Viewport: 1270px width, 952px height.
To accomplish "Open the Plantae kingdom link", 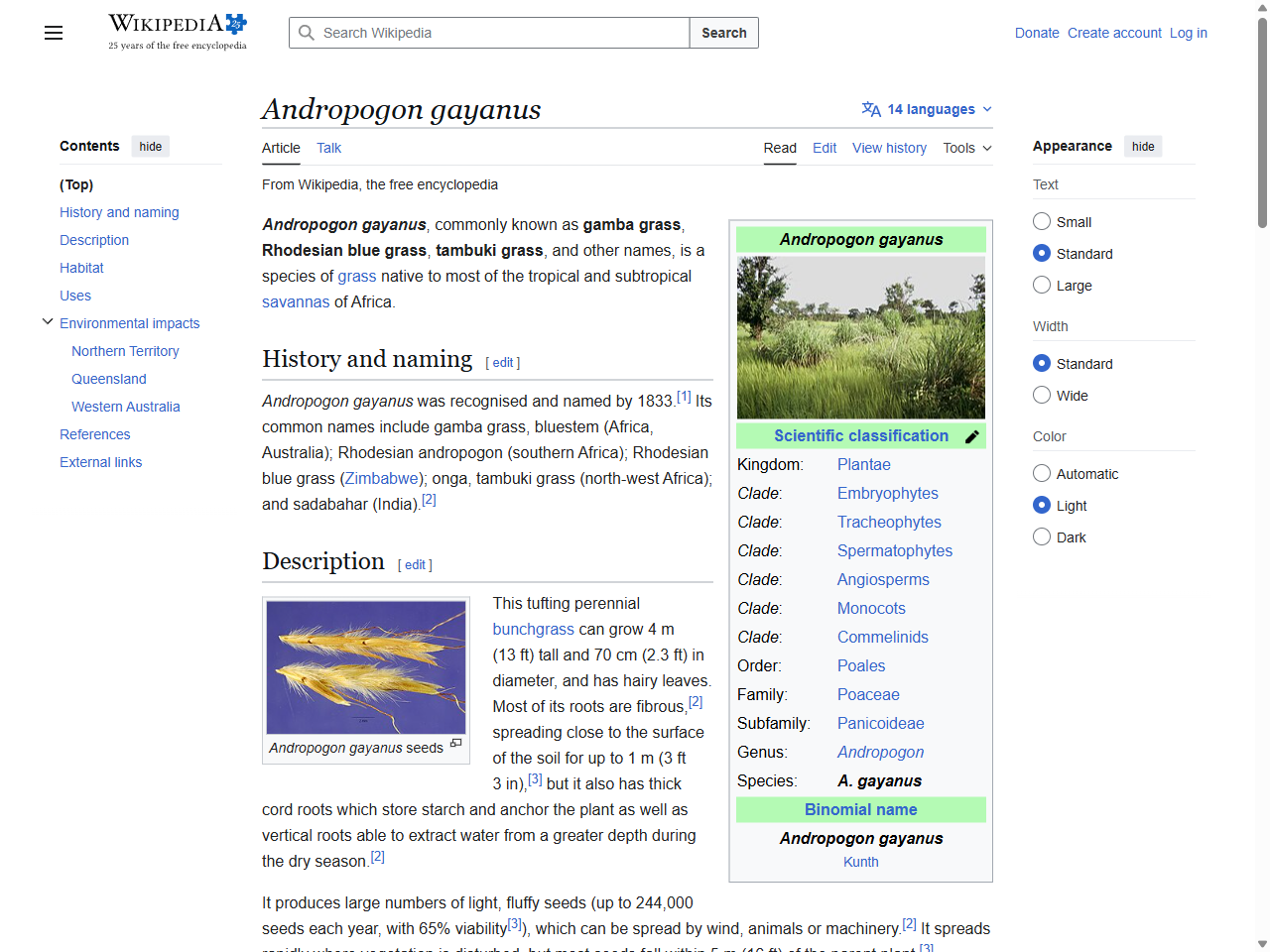I will 864,464.
